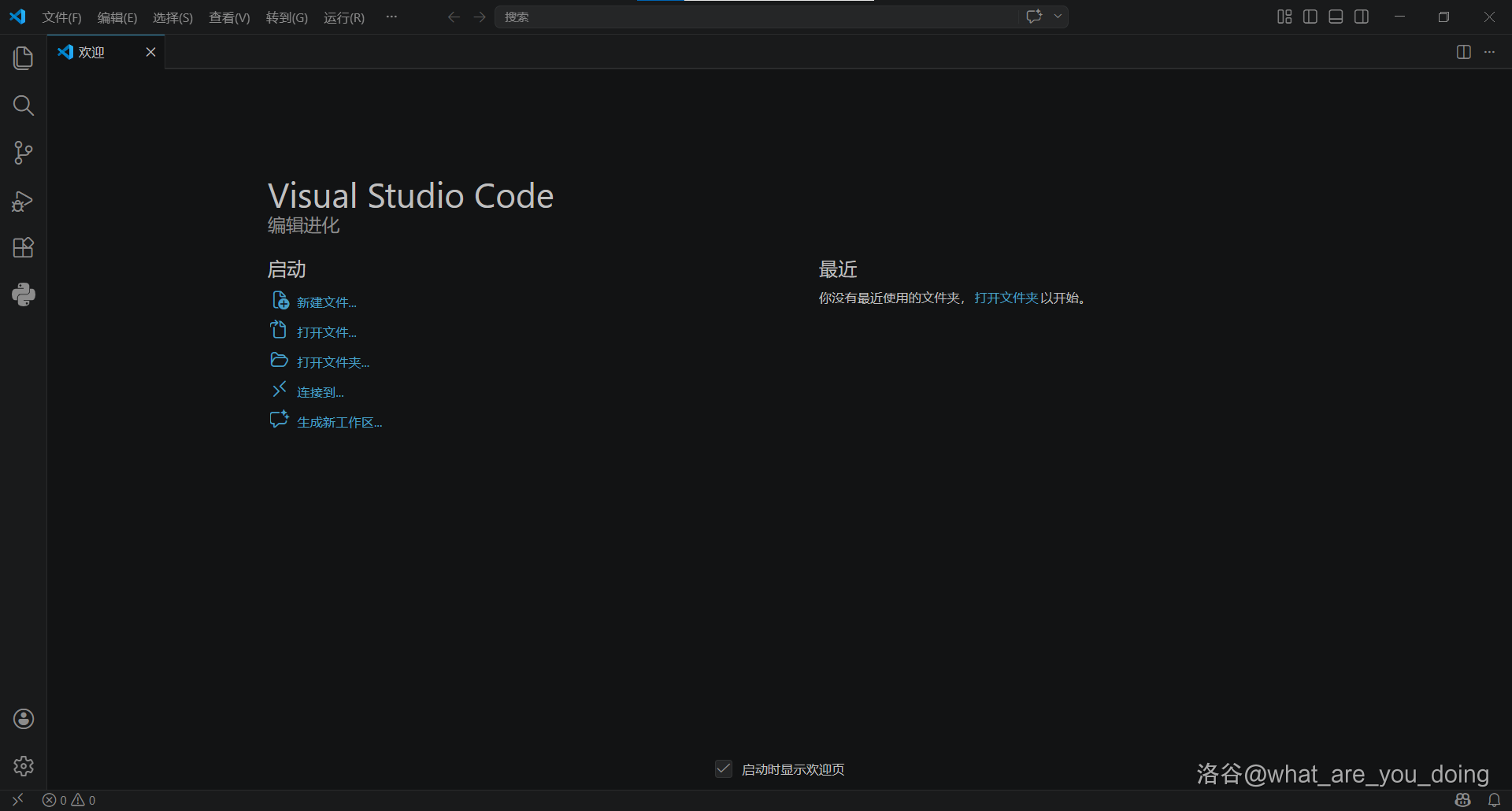Show errors and warnings count panel
This screenshot has width=1512, height=811.
[69, 800]
